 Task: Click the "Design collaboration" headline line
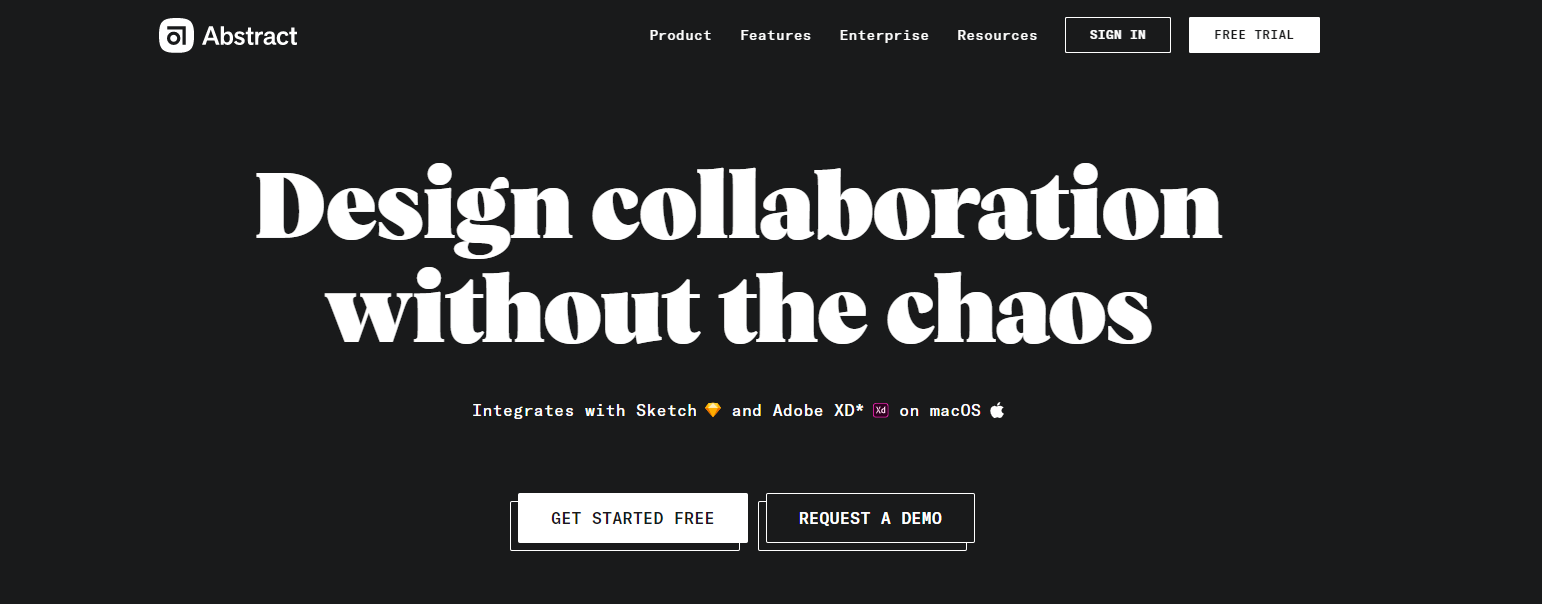[738, 205]
